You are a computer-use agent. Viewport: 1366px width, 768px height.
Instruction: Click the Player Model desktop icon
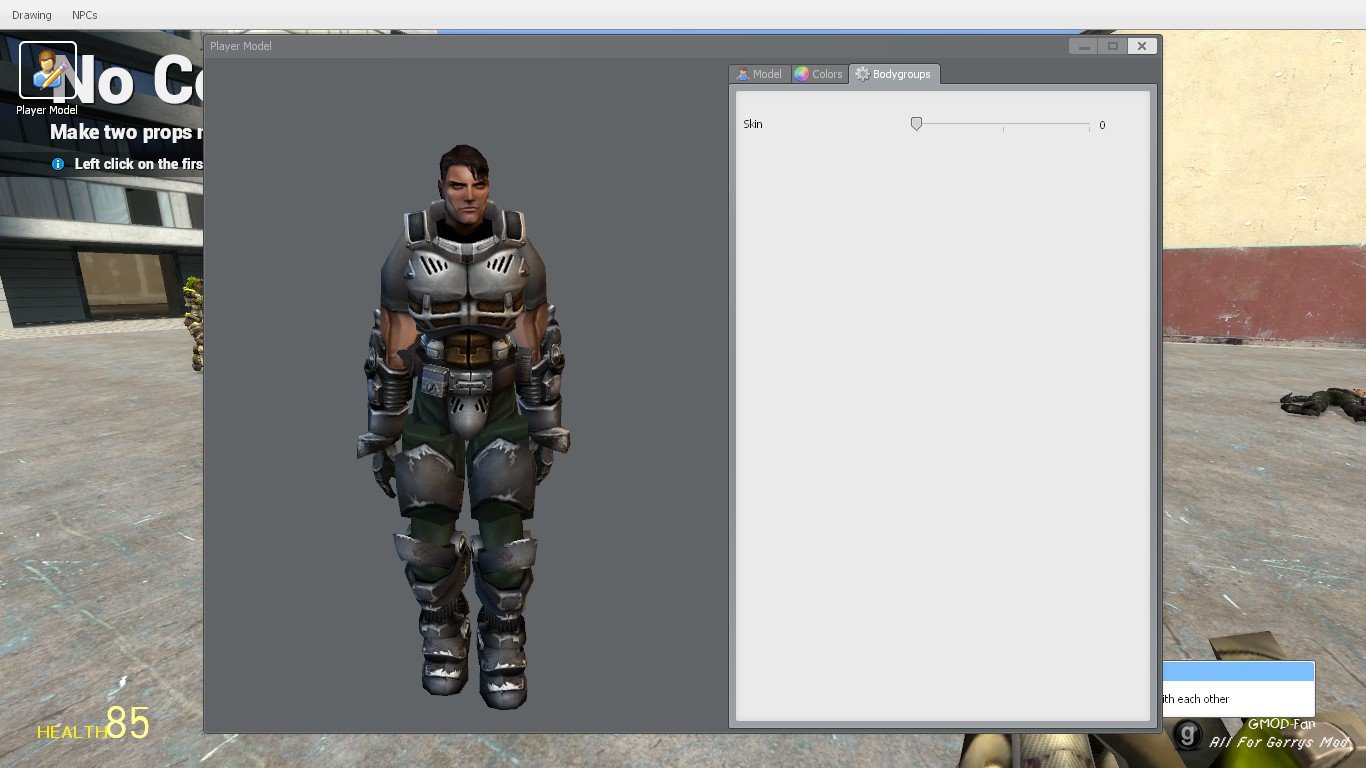(x=47, y=79)
